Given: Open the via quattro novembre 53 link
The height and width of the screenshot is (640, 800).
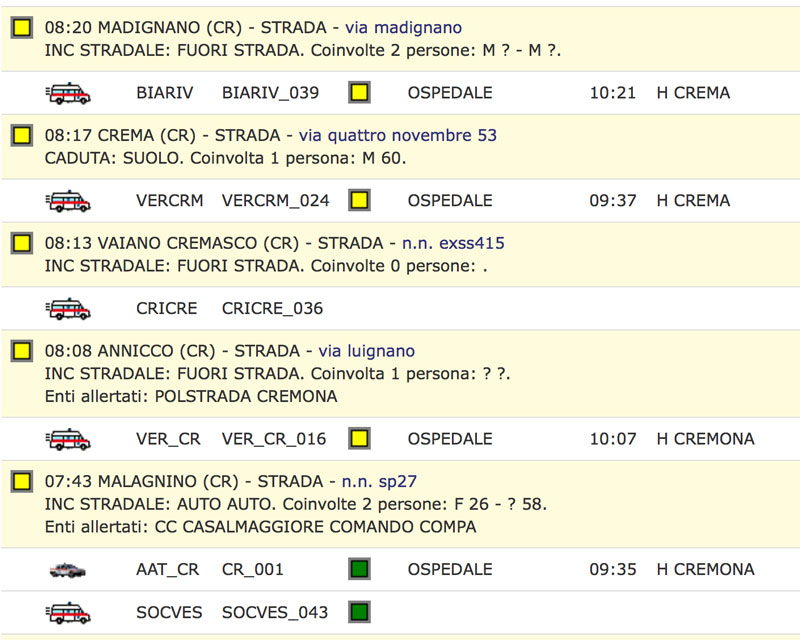Looking at the screenshot, I should pos(397,135).
